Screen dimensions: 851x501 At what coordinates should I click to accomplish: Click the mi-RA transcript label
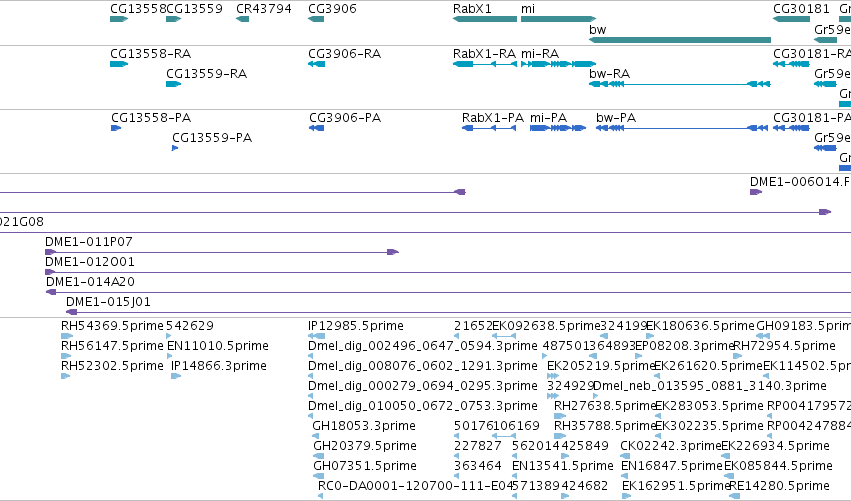pyautogui.click(x=540, y=54)
